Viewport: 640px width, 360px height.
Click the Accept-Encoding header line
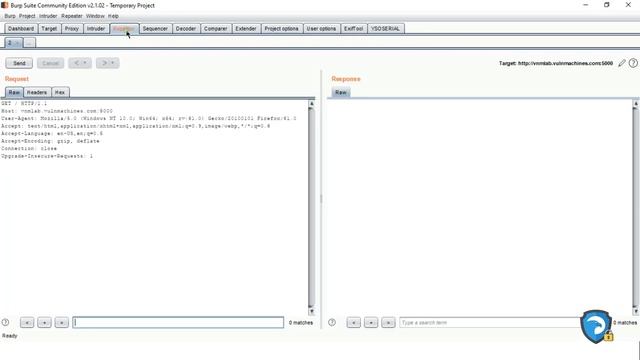(50, 141)
